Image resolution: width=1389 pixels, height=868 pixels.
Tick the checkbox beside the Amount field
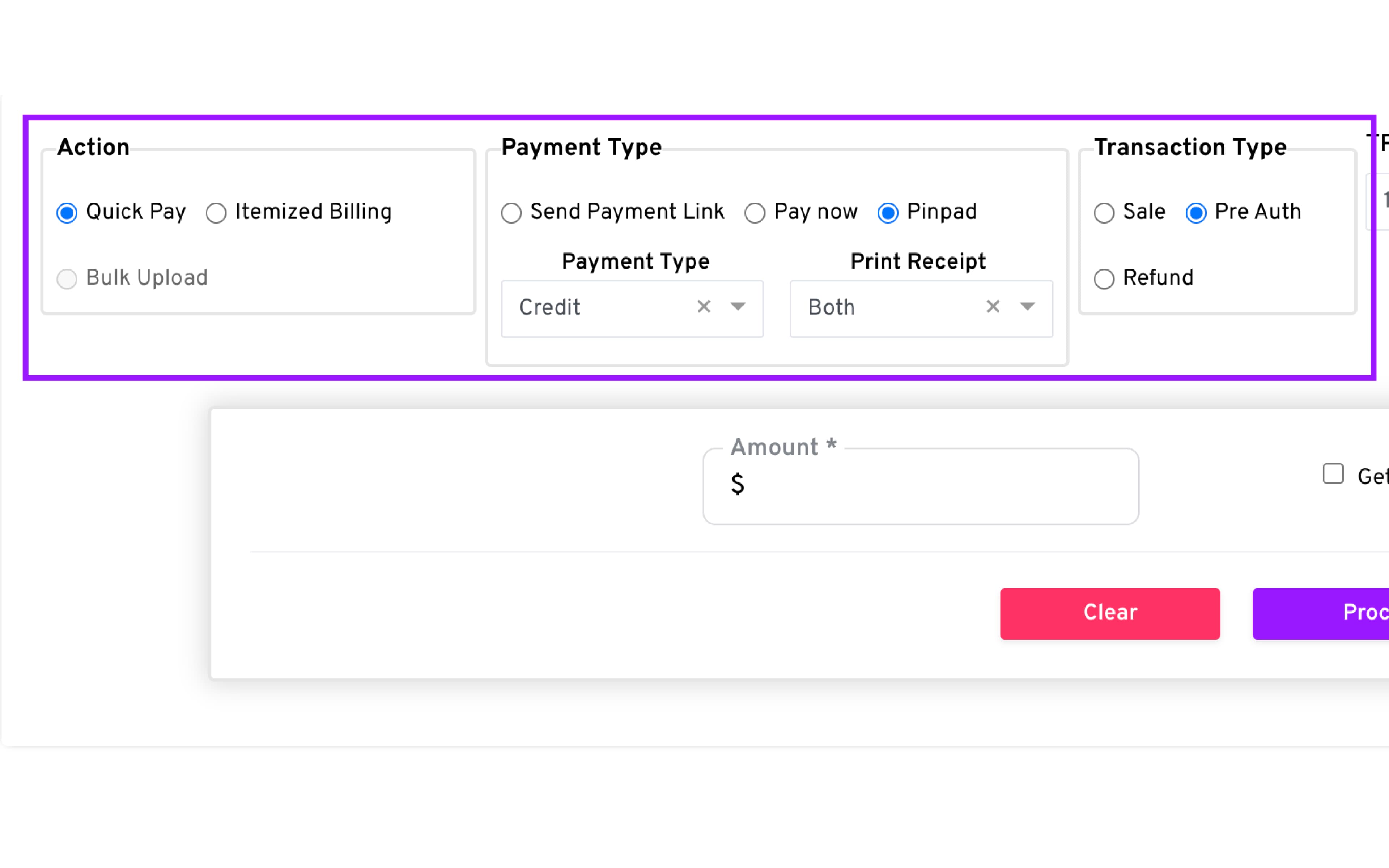click(1333, 474)
